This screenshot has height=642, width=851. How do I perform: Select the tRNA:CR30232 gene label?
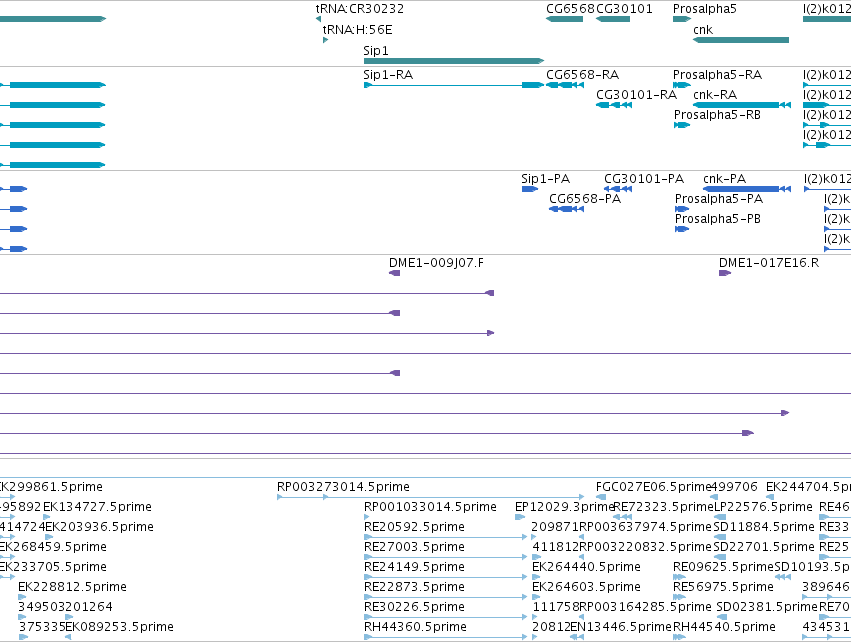(359, 9)
